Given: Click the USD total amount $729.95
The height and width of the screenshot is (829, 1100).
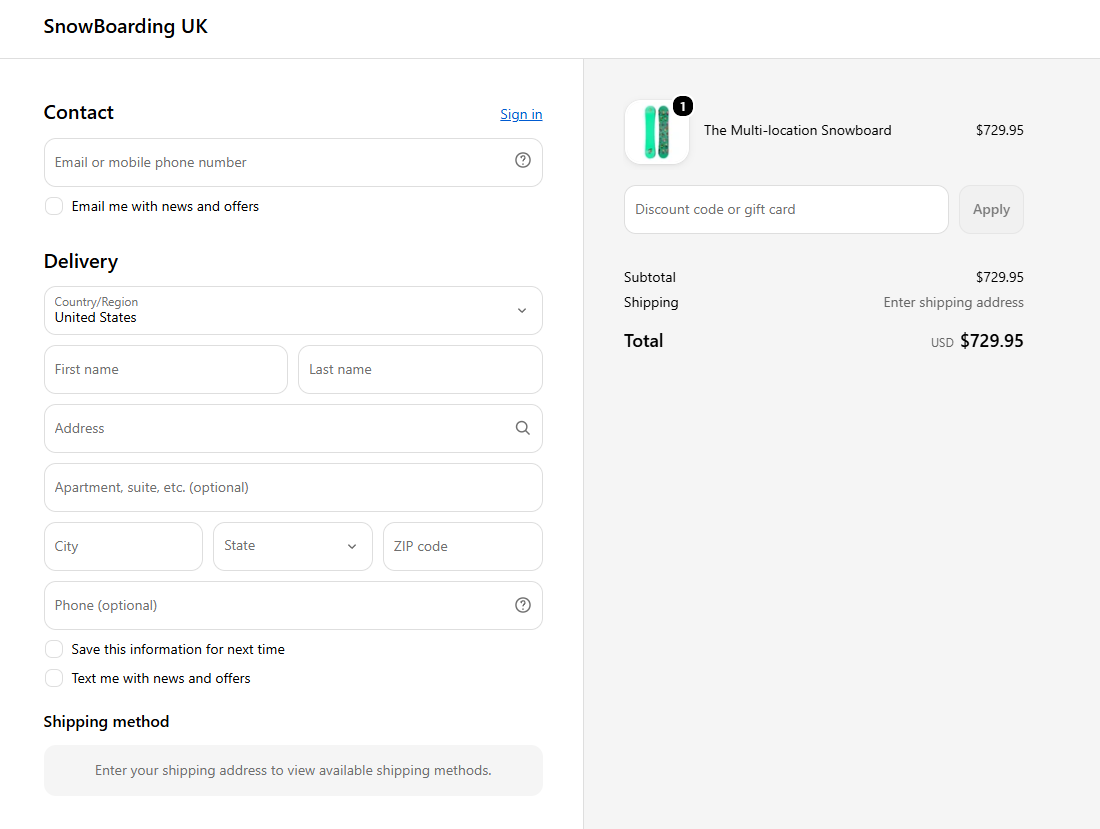Looking at the screenshot, I should coord(991,341).
